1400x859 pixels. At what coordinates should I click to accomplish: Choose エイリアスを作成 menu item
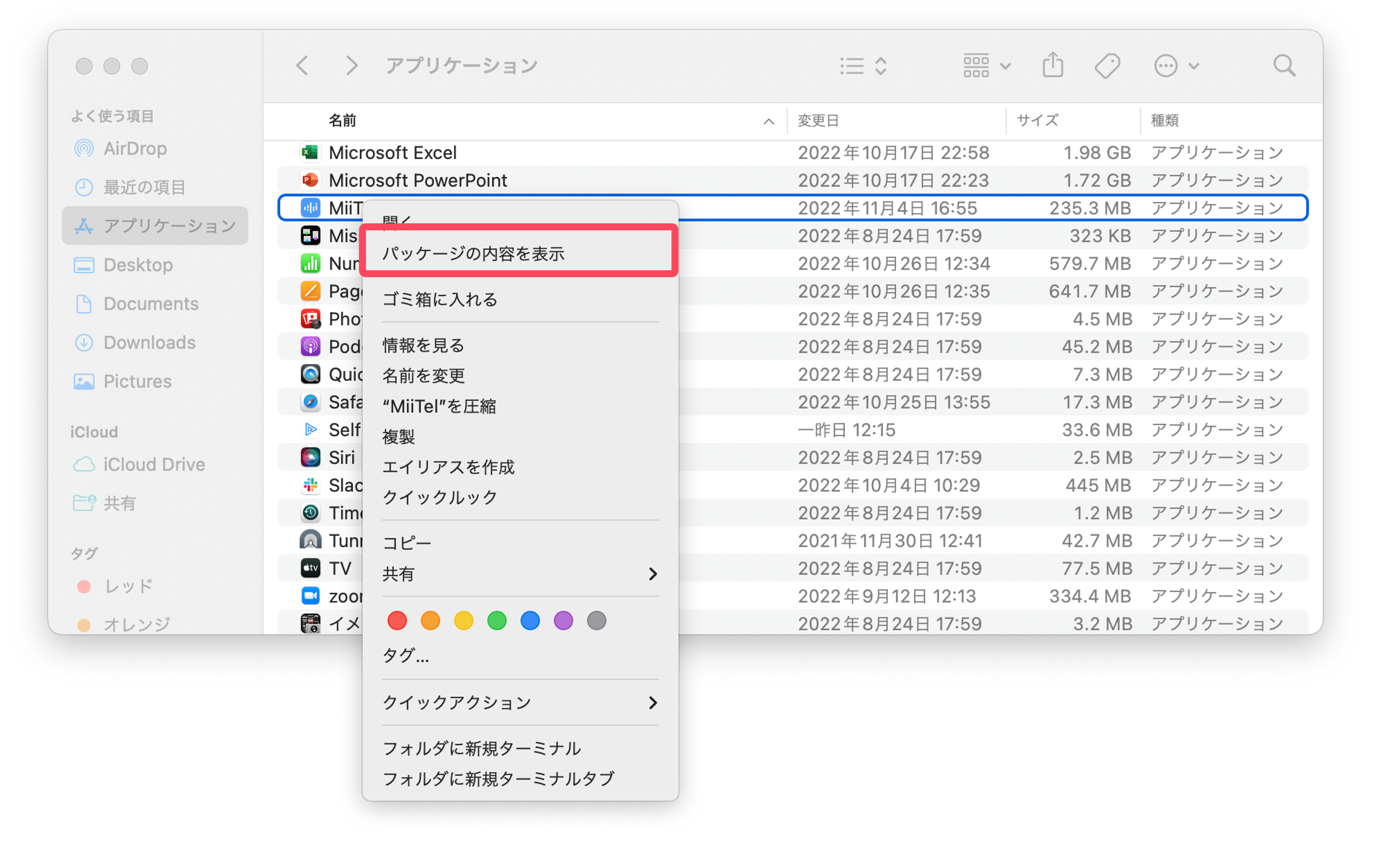coord(519,467)
